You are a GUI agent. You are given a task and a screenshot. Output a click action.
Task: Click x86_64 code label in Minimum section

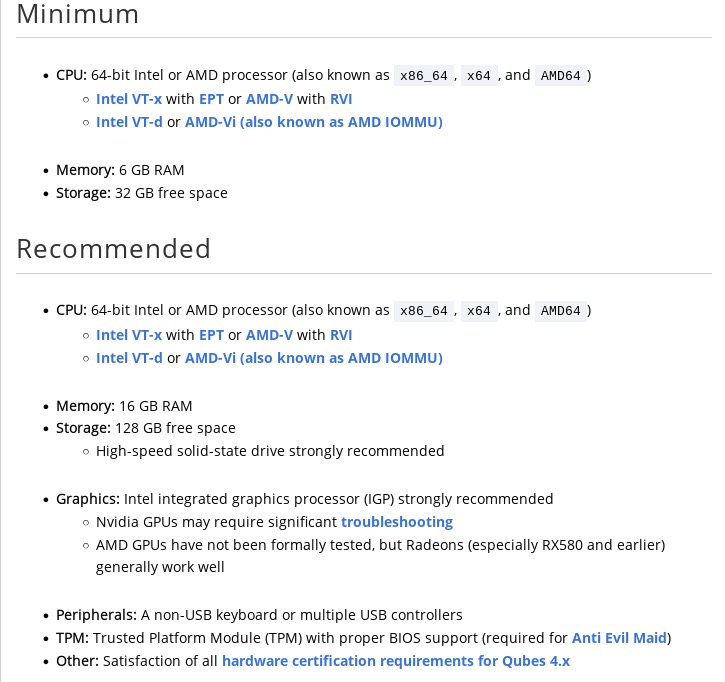pos(424,76)
